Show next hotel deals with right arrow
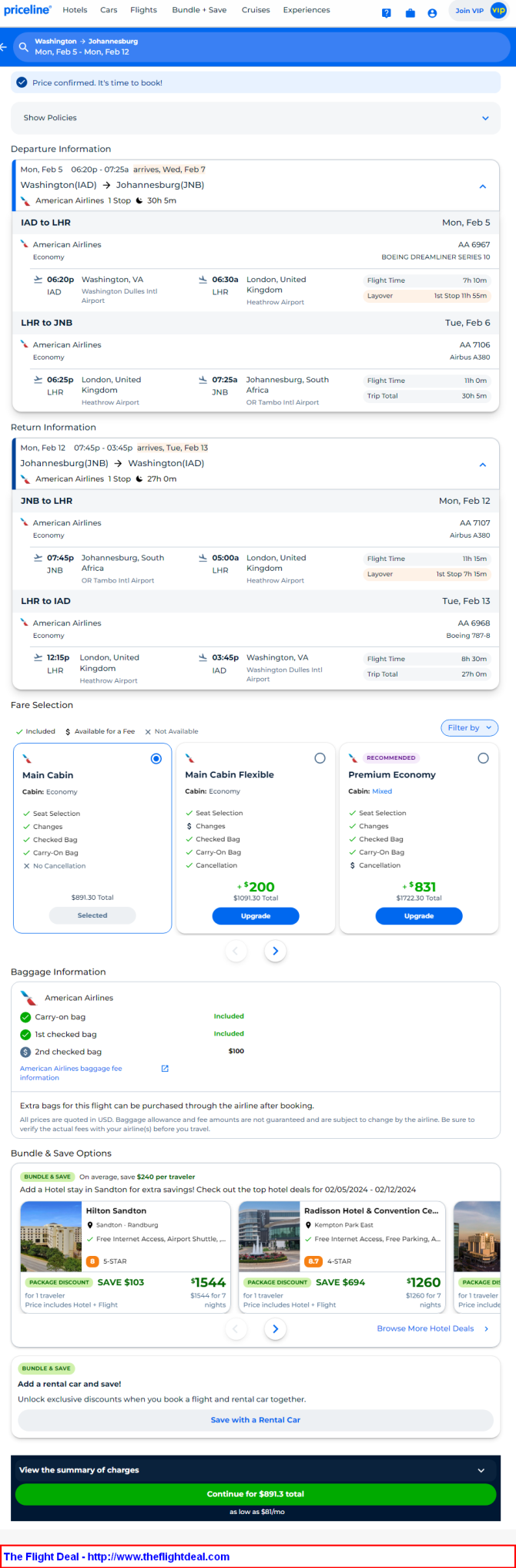 (x=276, y=1329)
